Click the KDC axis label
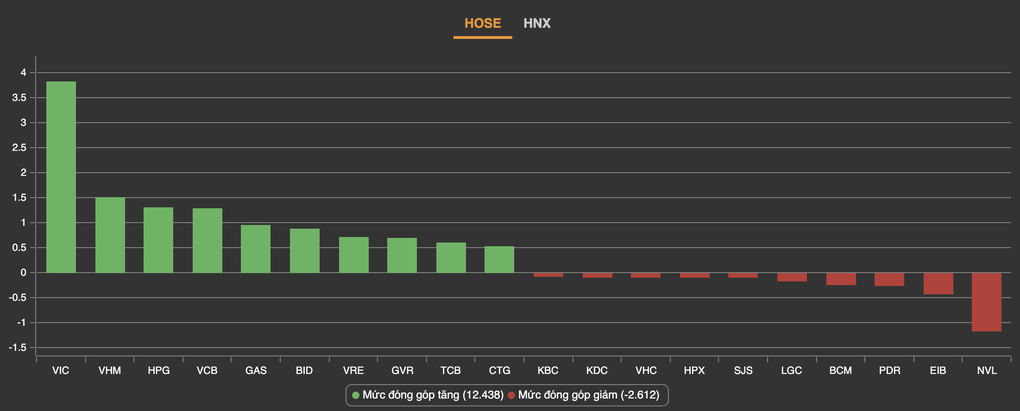The height and width of the screenshot is (411, 1020). point(597,371)
